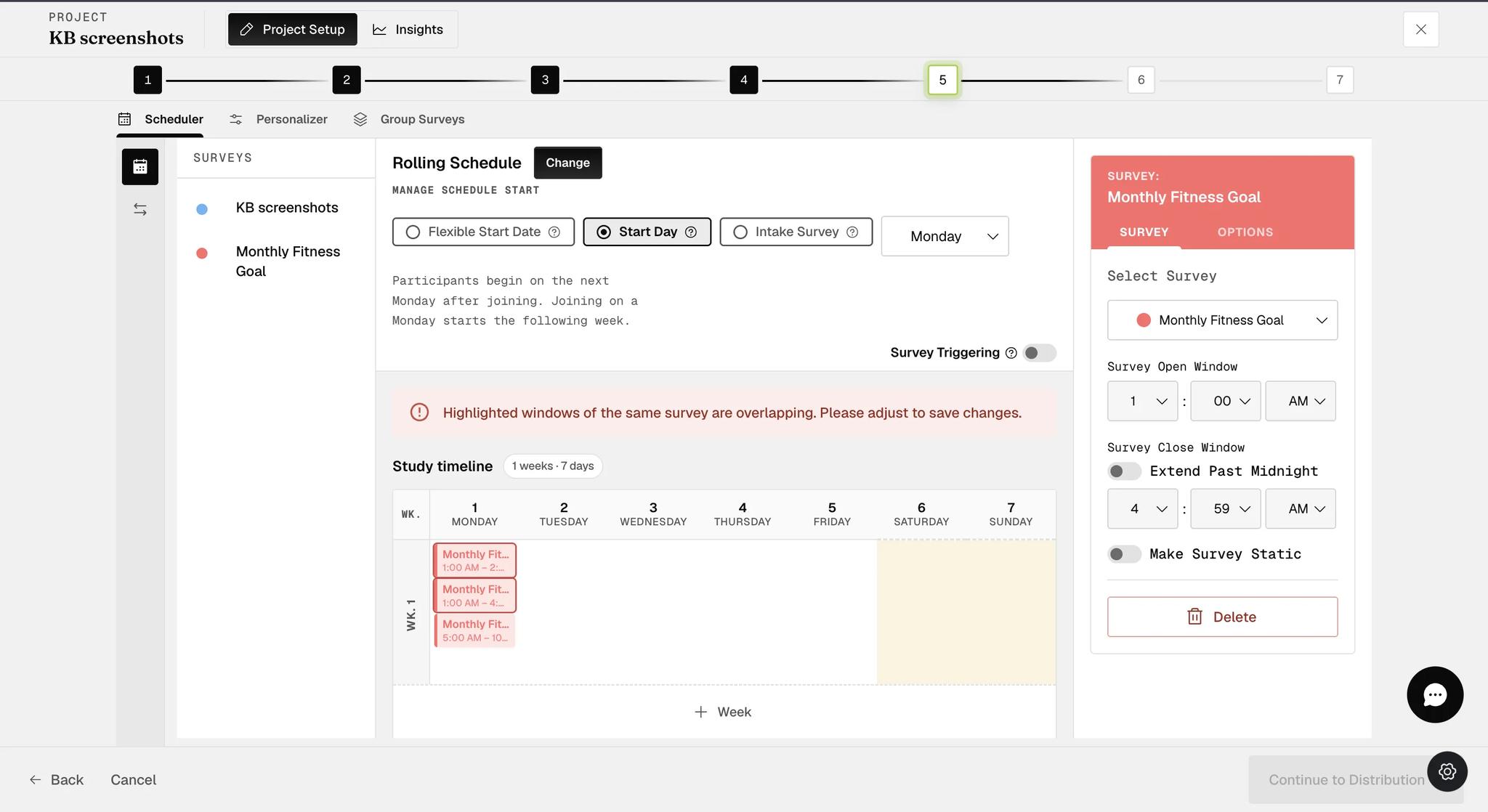Click the overlap warning alert icon
The height and width of the screenshot is (812, 1488).
(419, 413)
